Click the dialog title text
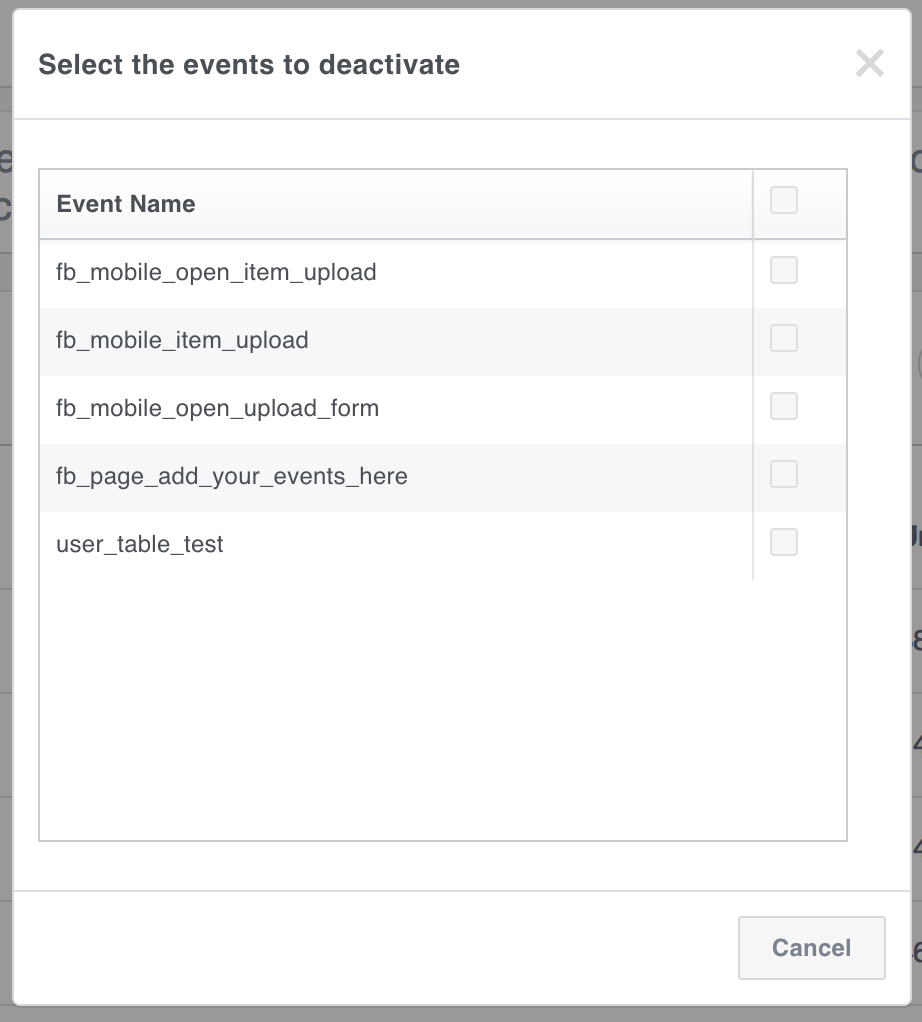Image resolution: width=922 pixels, height=1022 pixels. 249,64
